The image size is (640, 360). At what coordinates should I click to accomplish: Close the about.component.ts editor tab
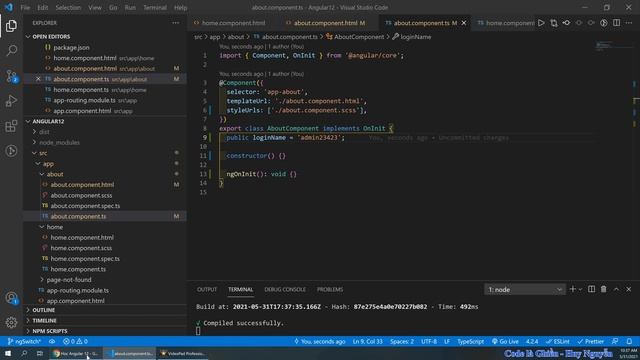click(x=464, y=23)
